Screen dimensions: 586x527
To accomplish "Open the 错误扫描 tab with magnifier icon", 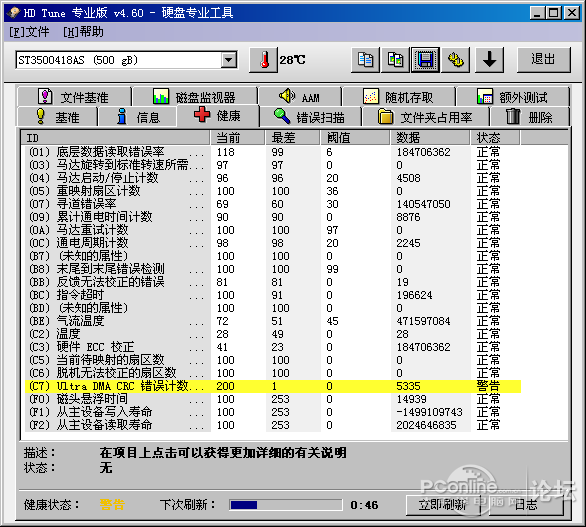I will (309, 117).
